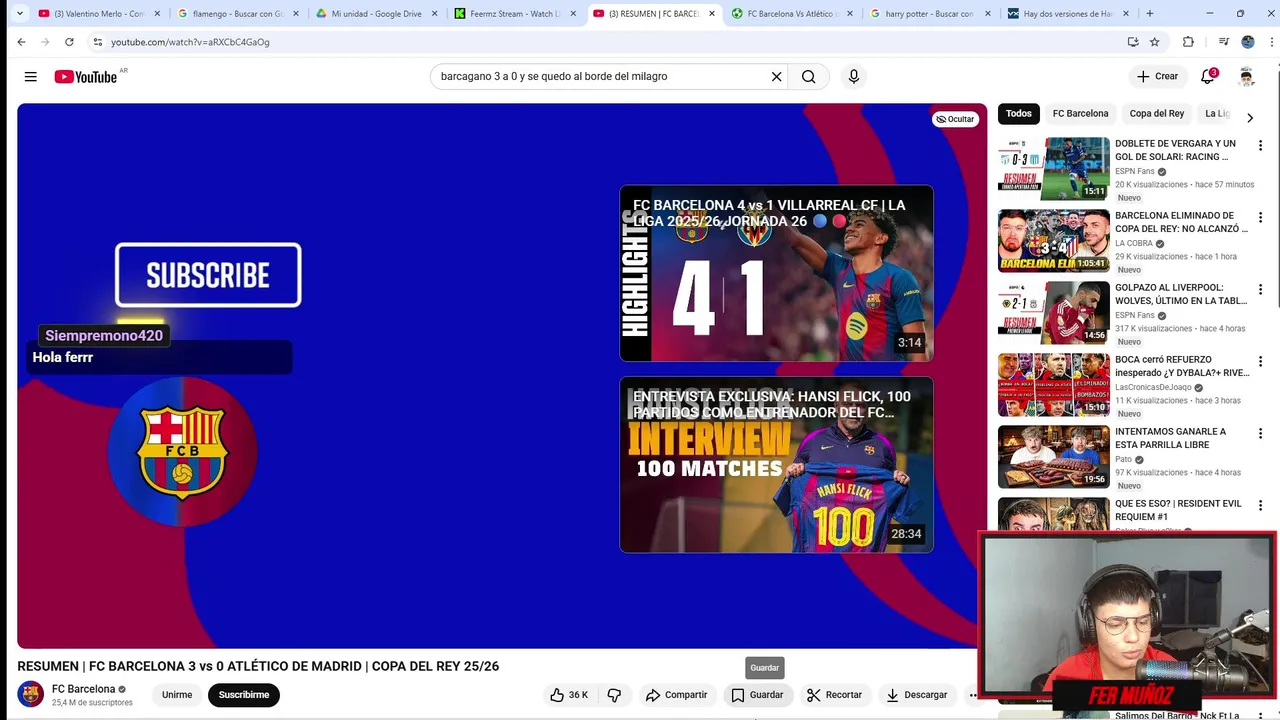Open GOLPAZO AL LIVERPOOL video thumbnail
The height and width of the screenshot is (720, 1280).
coord(1053,313)
